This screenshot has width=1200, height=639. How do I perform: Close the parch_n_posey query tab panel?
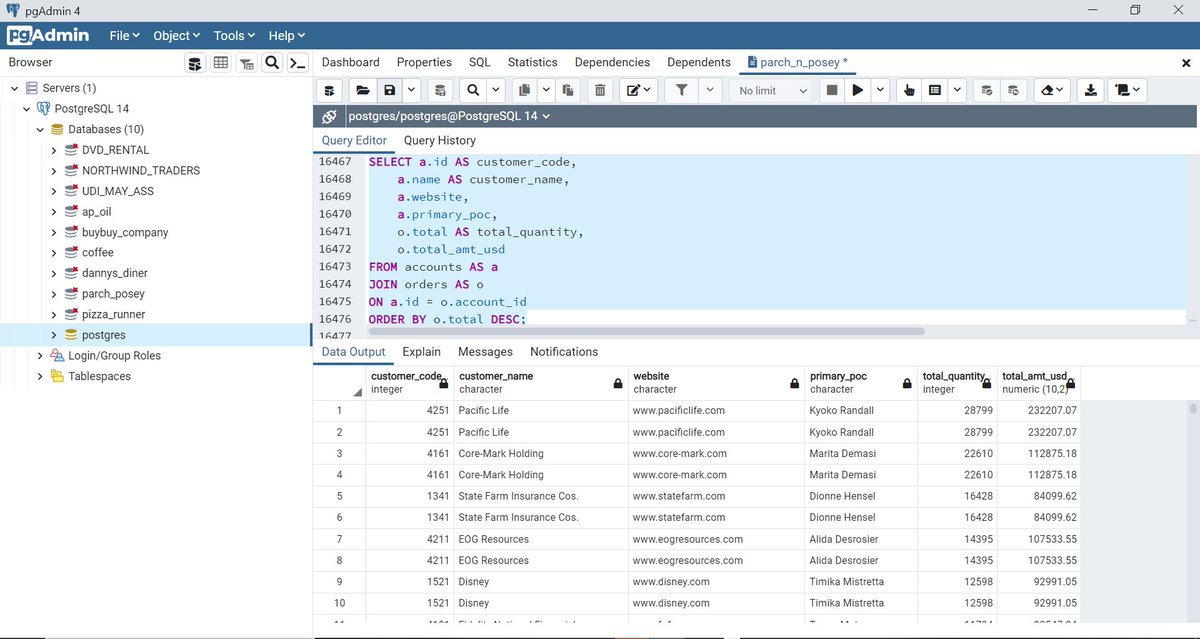pyautogui.click(x=1186, y=63)
